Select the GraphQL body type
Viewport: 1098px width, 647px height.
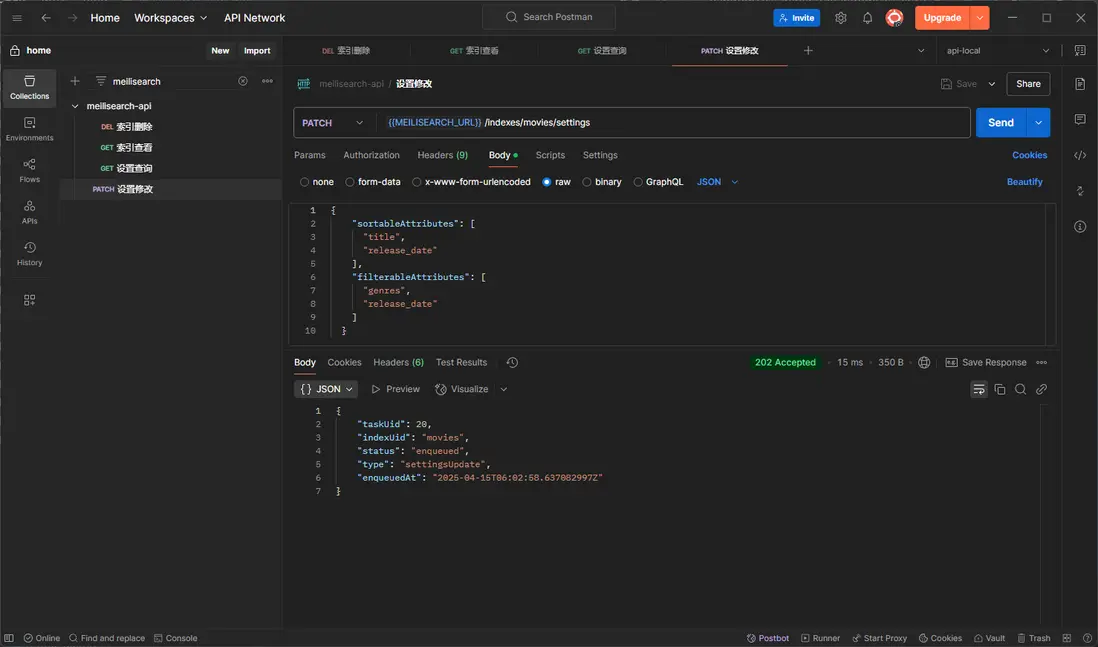tap(658, 182)
